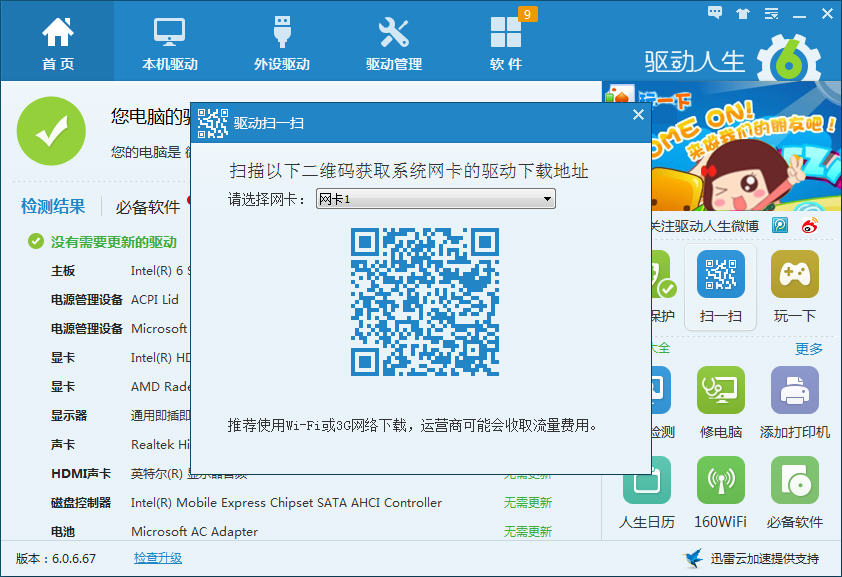Switch to 必备软件 tab
The width and height of the screenshot is (842, 577).
tap(148, 207)
